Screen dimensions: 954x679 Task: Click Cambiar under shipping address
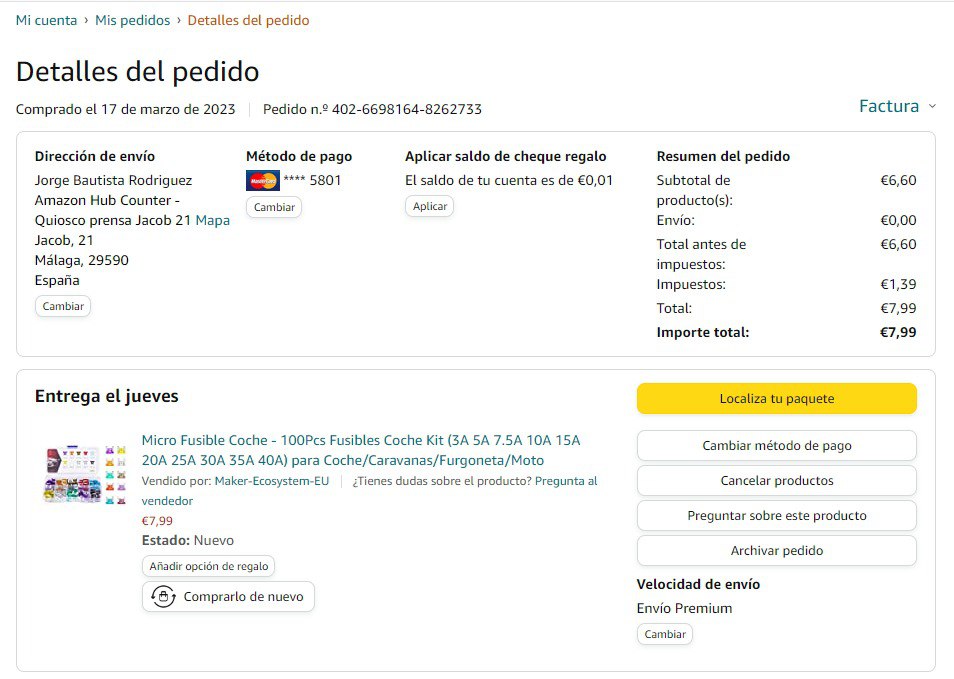[63, 306]
